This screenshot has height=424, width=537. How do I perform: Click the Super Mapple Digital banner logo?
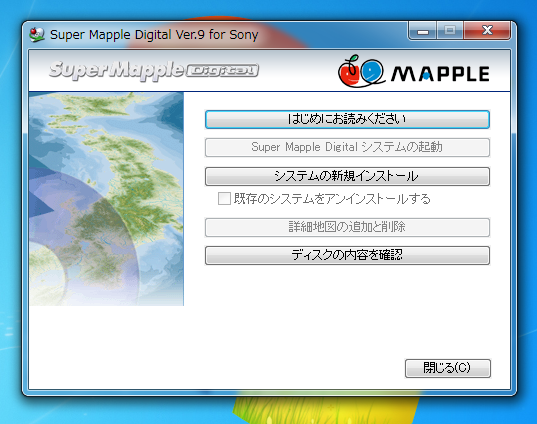point(154,70)
